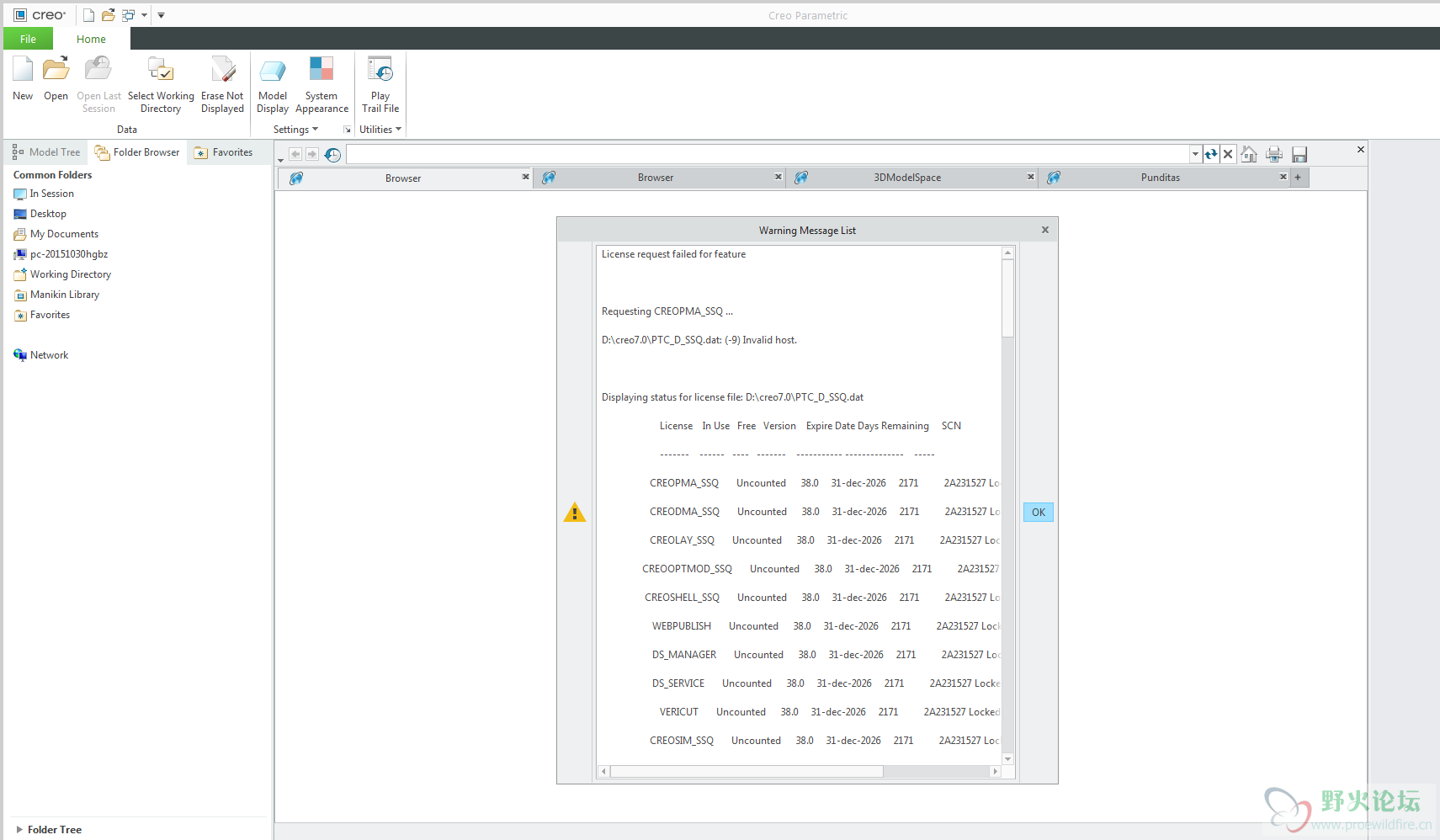
Task: Click the New file icon in the ribbon
Action: pyautogui.click(x=23, y=69)
